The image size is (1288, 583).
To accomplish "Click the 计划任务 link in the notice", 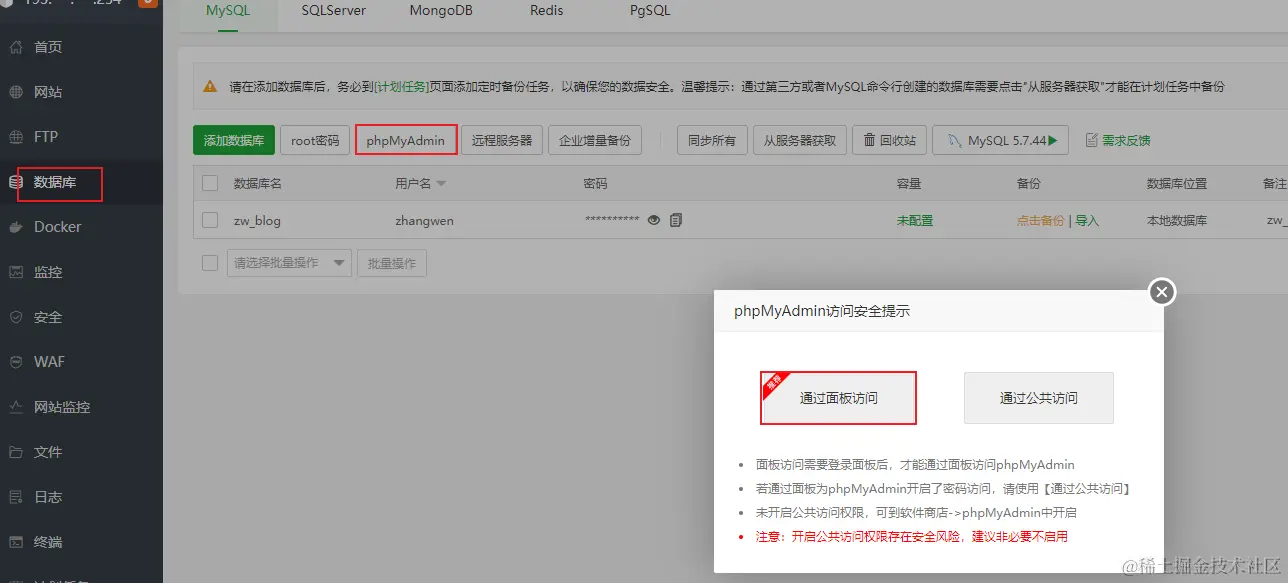I will point(401,87).
